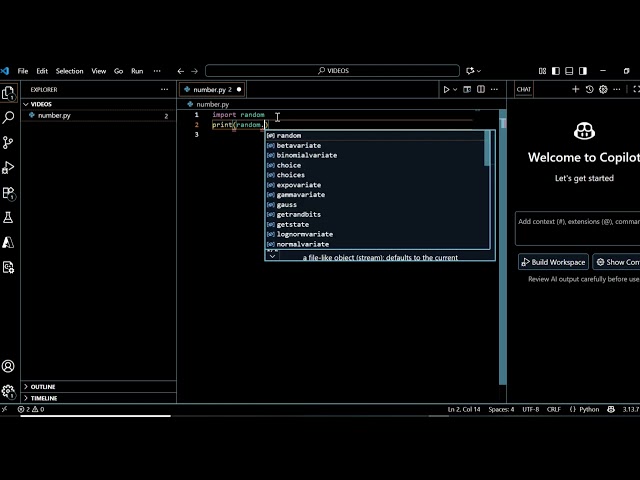Toggle the bottom panel
Image resolution: width=640 pixels, height=480 pixels.
569,71
